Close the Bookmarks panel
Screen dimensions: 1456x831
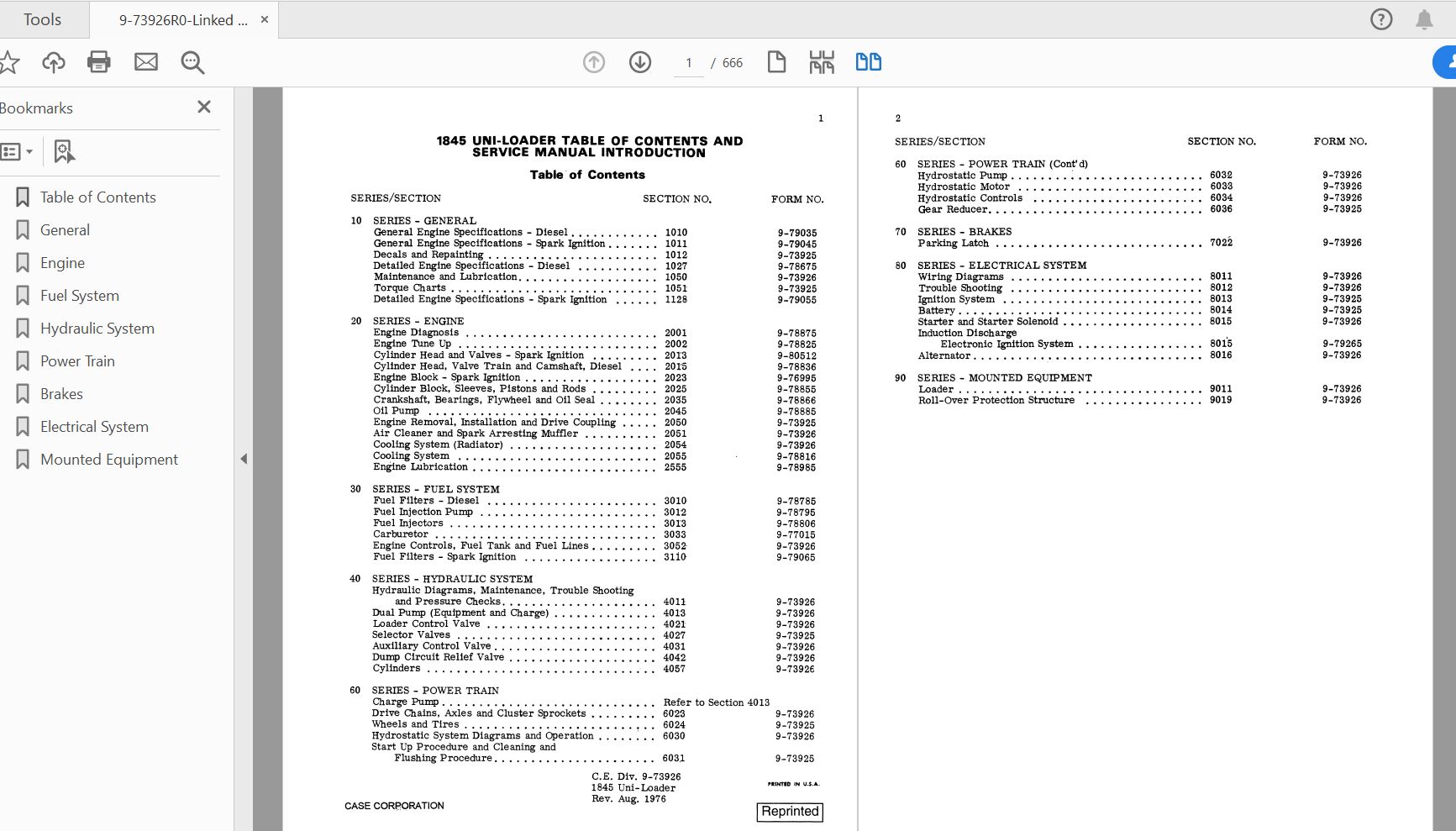pos(203,107)
